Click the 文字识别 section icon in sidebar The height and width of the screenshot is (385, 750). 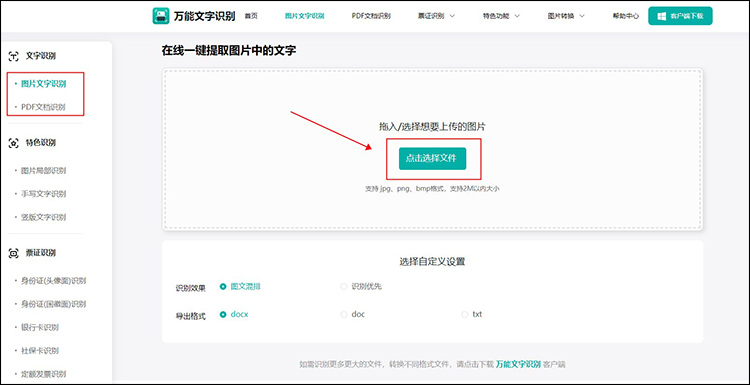(14, 56)
